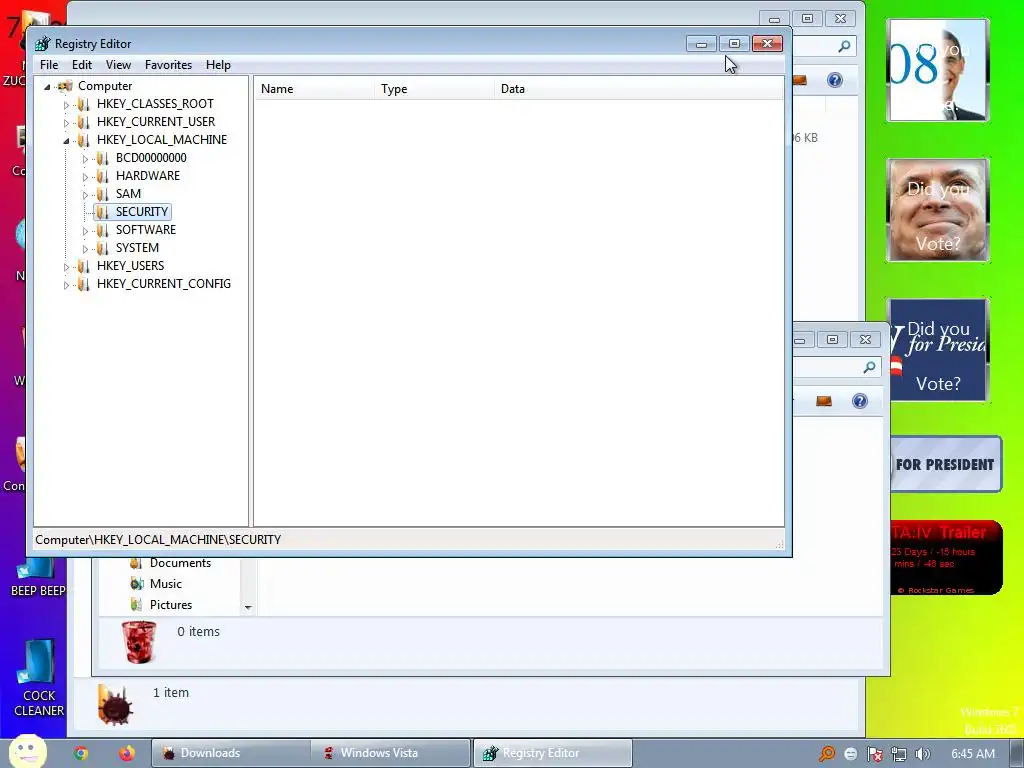1024x768 pixels.
Task: Click the BCD00000000 folder icon
Action: [x=102, y=158]
